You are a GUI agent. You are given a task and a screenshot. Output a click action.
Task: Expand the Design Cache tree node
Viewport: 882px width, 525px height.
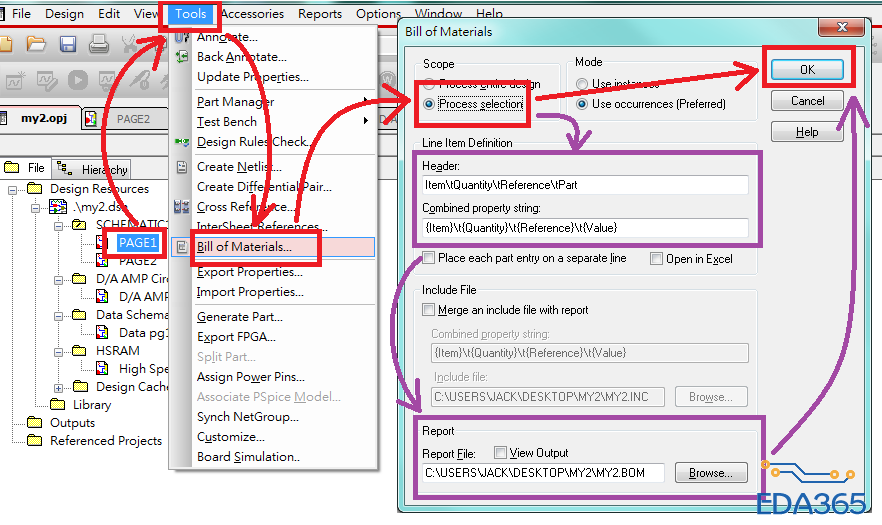click(58, 388)
